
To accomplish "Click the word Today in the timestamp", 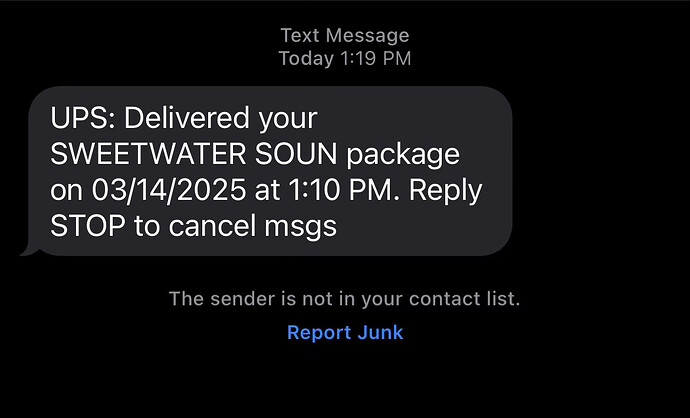I will pos(306,58).
